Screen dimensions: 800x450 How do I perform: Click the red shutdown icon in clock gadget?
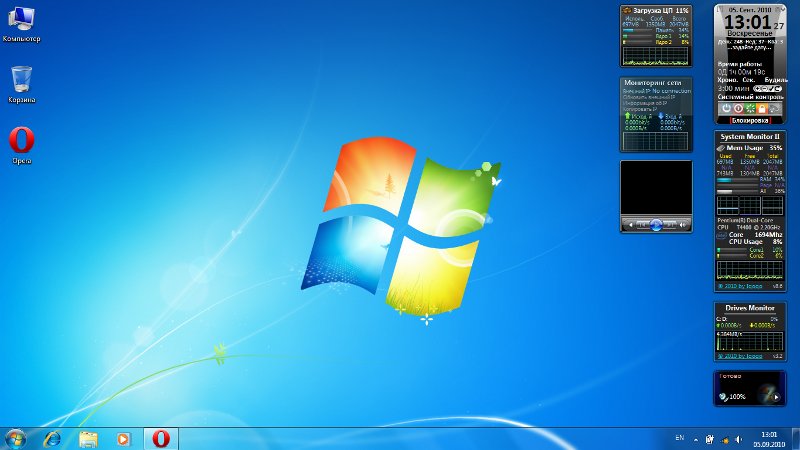[x=738, y=108]
